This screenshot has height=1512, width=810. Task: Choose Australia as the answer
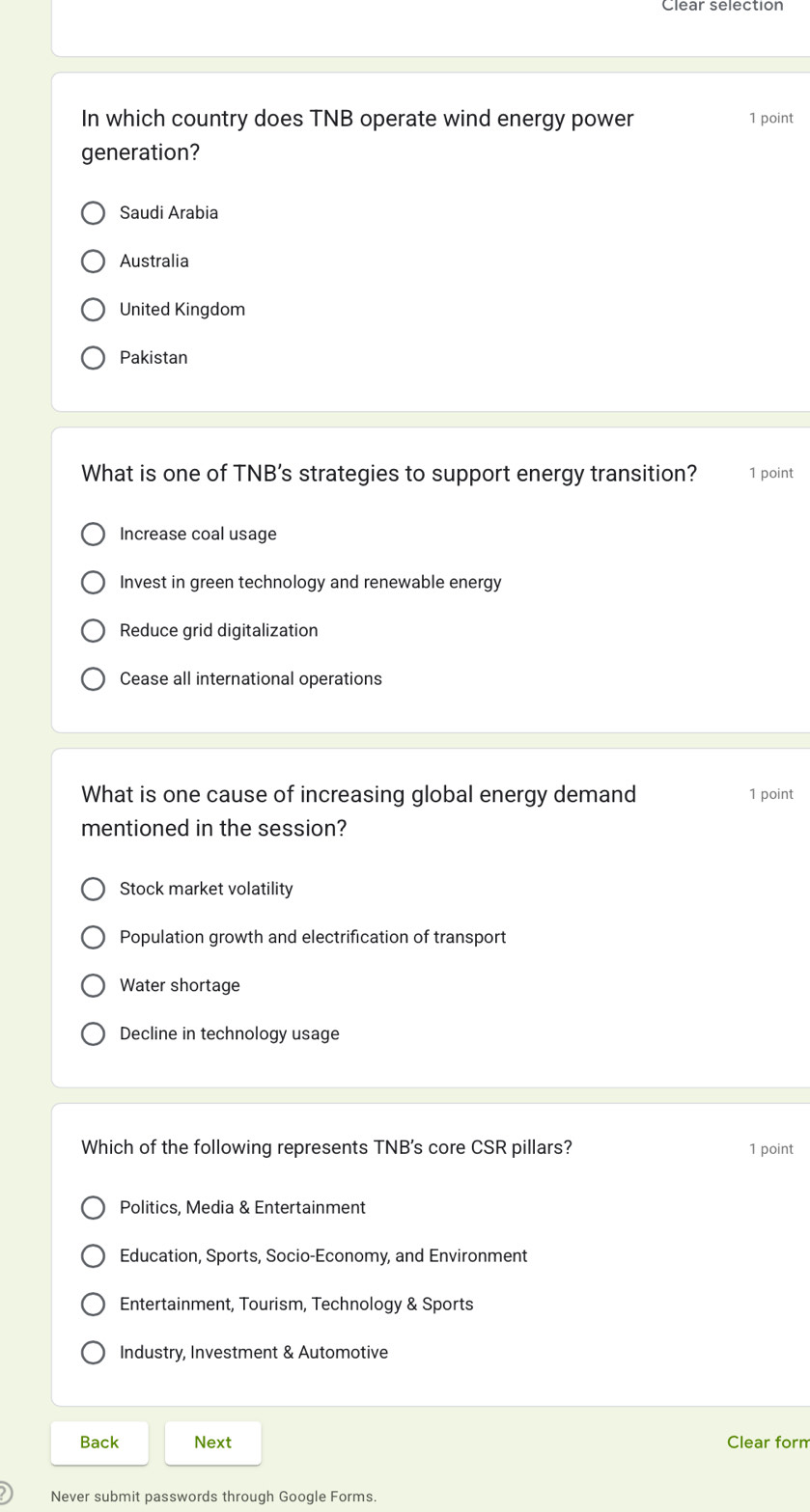(x=93, y=261)
